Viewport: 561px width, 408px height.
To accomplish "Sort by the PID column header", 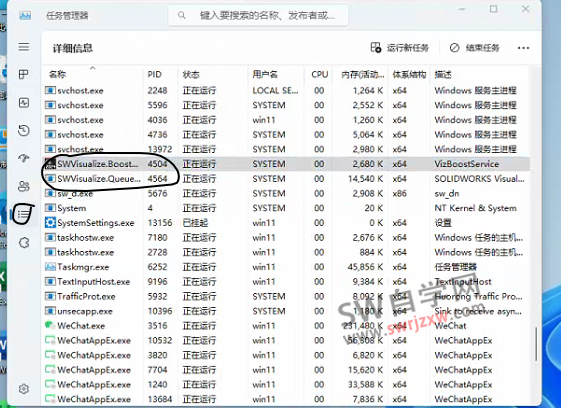I will click(160, 74).
